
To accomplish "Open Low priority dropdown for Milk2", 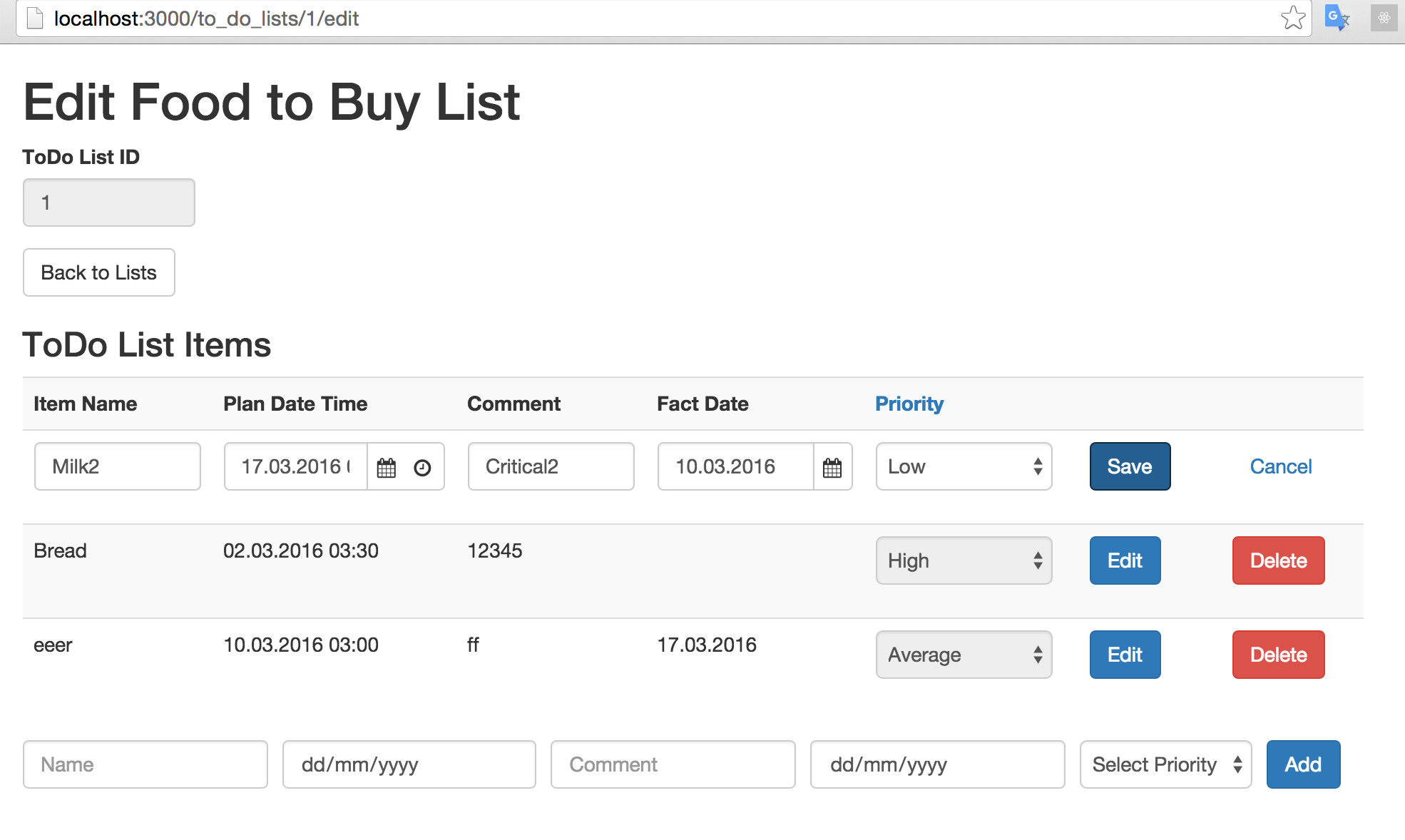I will (x=963, y=466).
